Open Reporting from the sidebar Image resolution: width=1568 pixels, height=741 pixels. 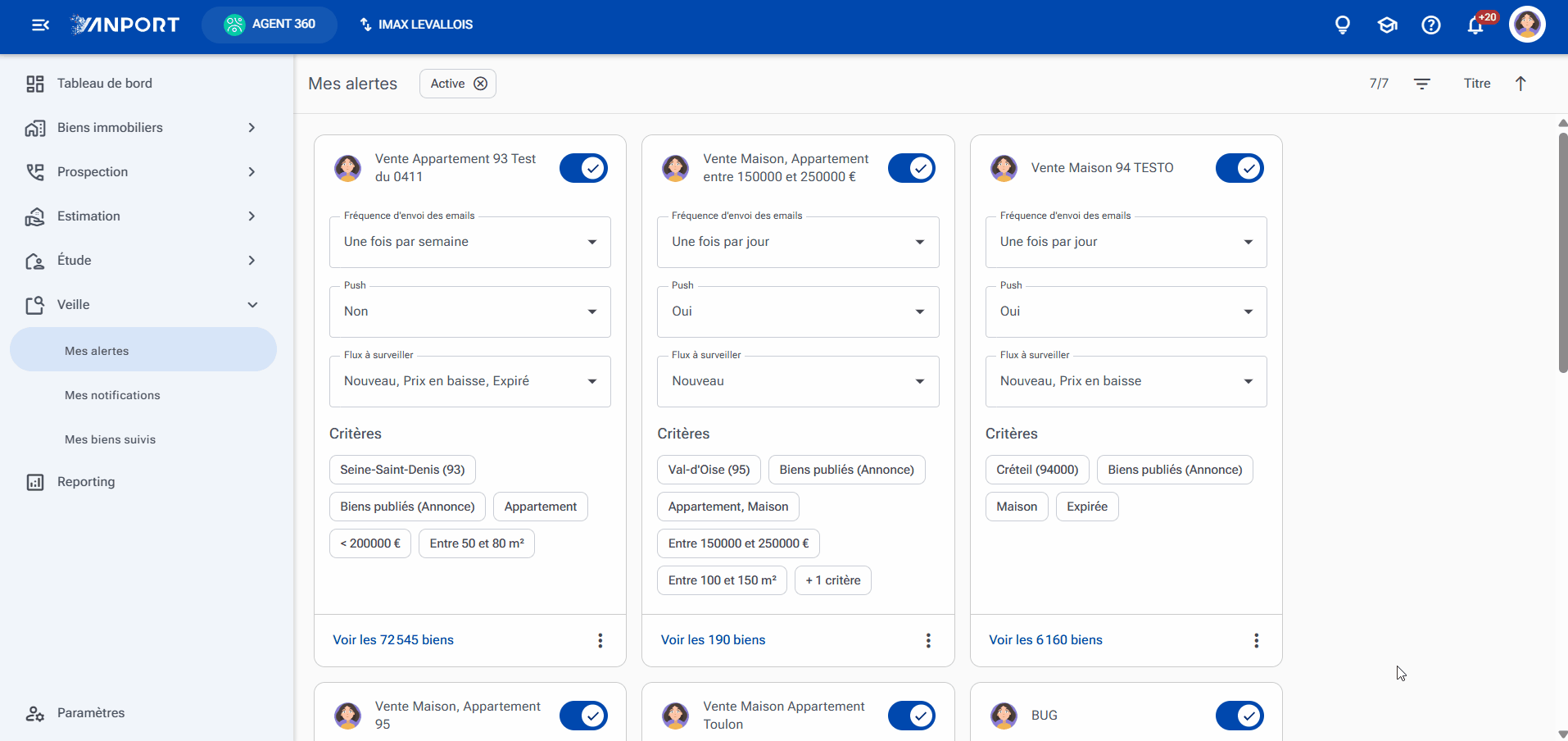pos(85,482)
